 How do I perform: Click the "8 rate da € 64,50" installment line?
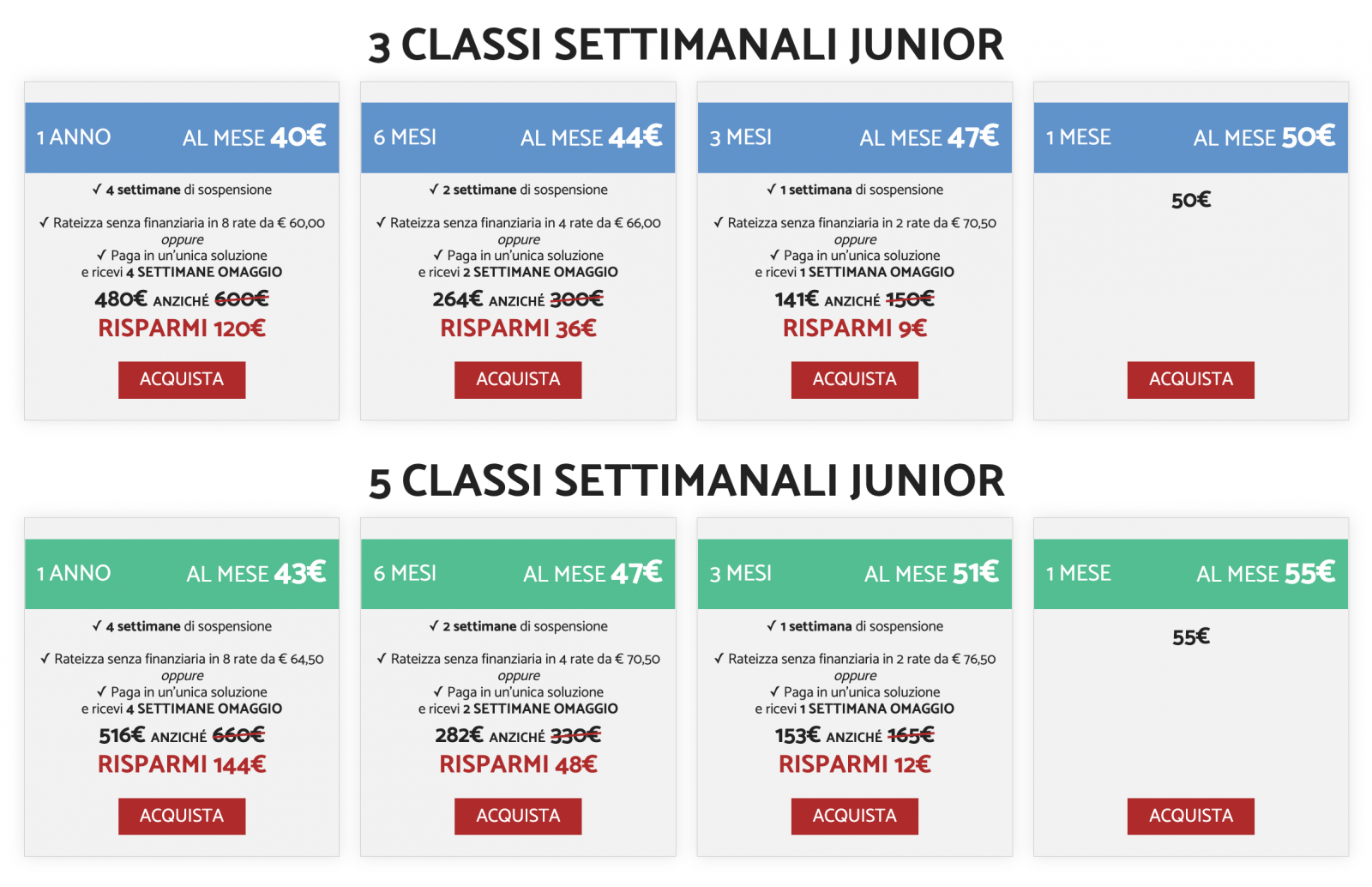182,659
